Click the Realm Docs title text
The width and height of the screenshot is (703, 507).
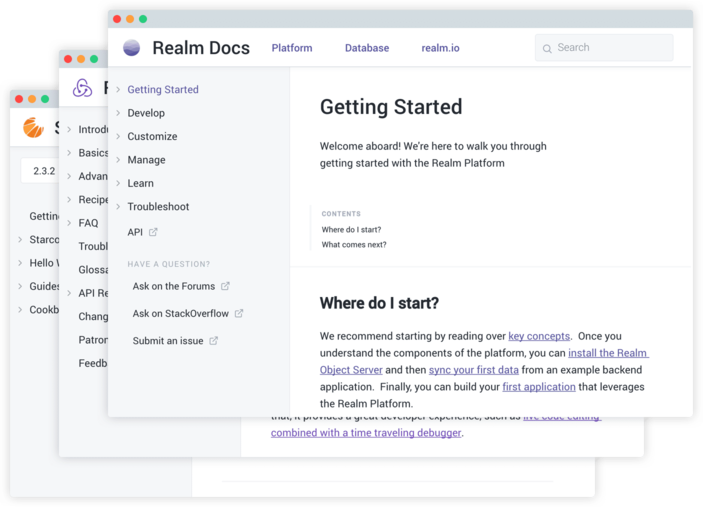pyautogui.click(x=201, y=48)
